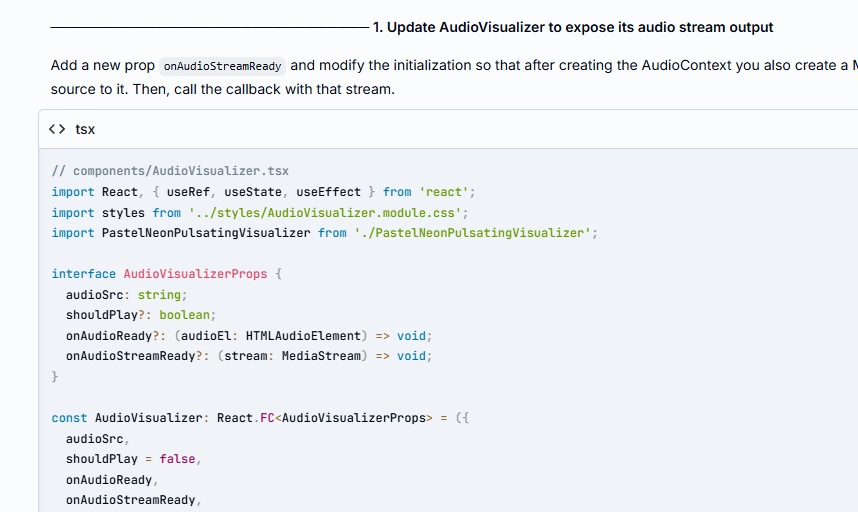Viewport: 858px width, 512px height.
Task: Click the heading 'Update AudioVisualizer to expose its audio stream output'
Action: tap(573, 27)
